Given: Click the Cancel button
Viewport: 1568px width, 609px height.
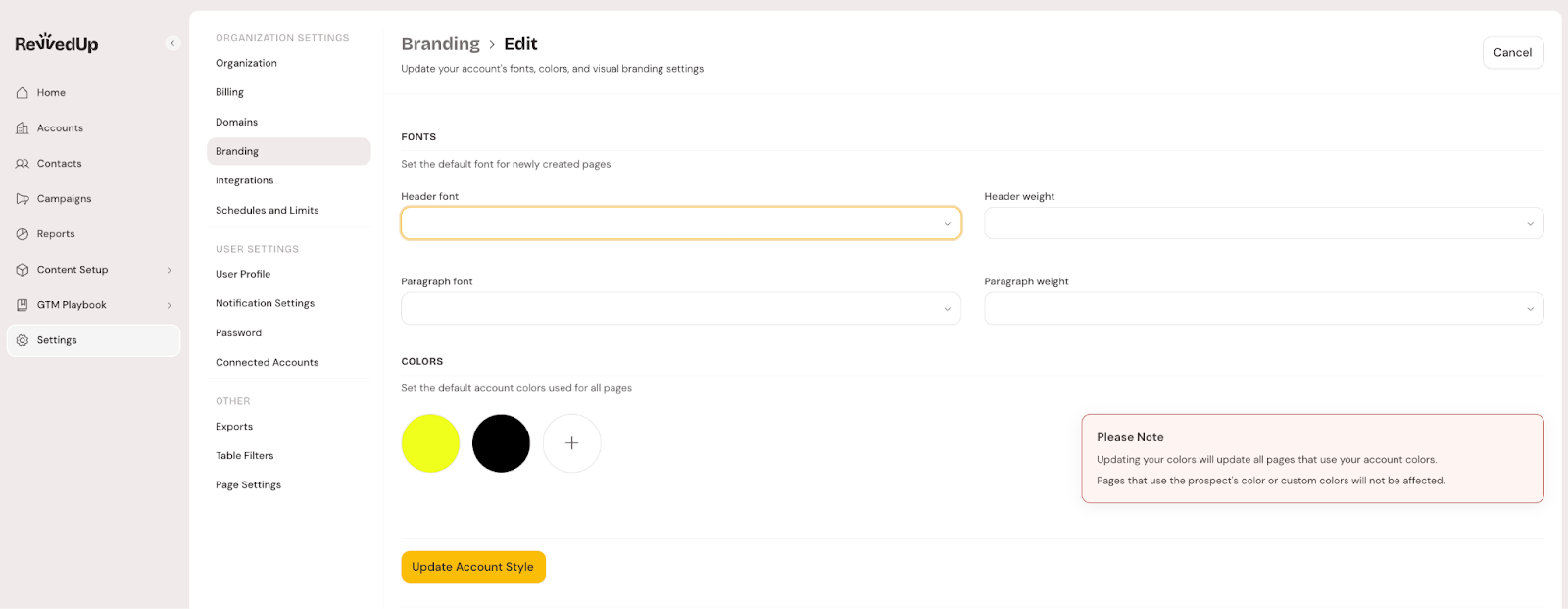Looking at the screenshot, I should tap(1512, 53).
